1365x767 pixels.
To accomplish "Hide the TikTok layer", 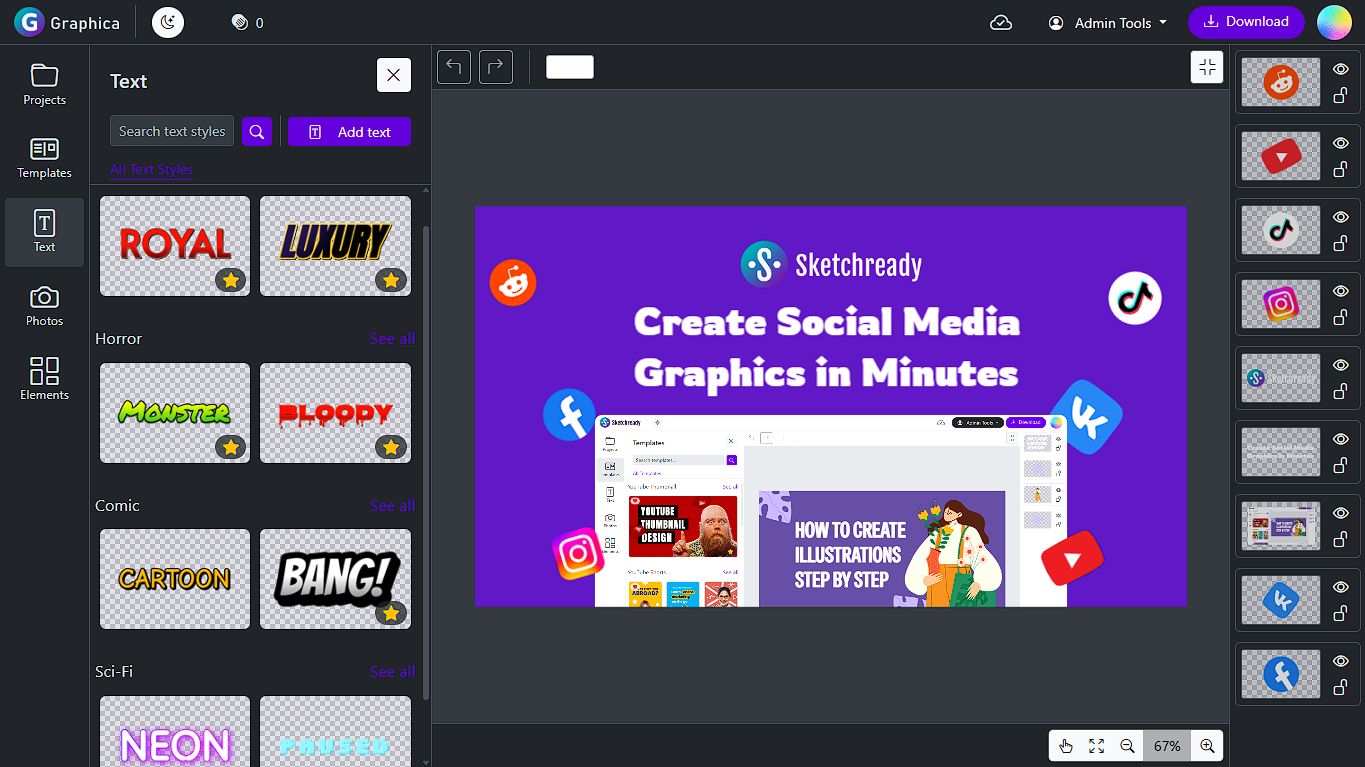I will tap(1341, 218).
